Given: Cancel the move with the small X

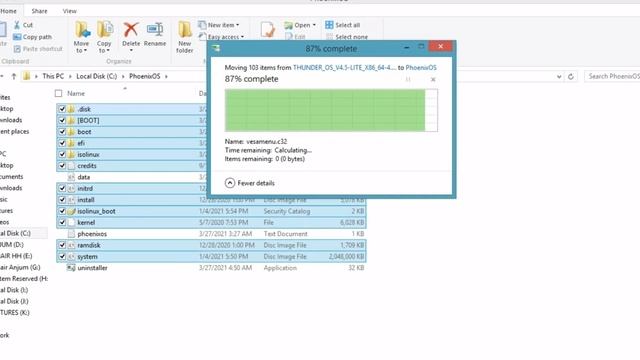Looking at the screenshot, I should [433, 79].
